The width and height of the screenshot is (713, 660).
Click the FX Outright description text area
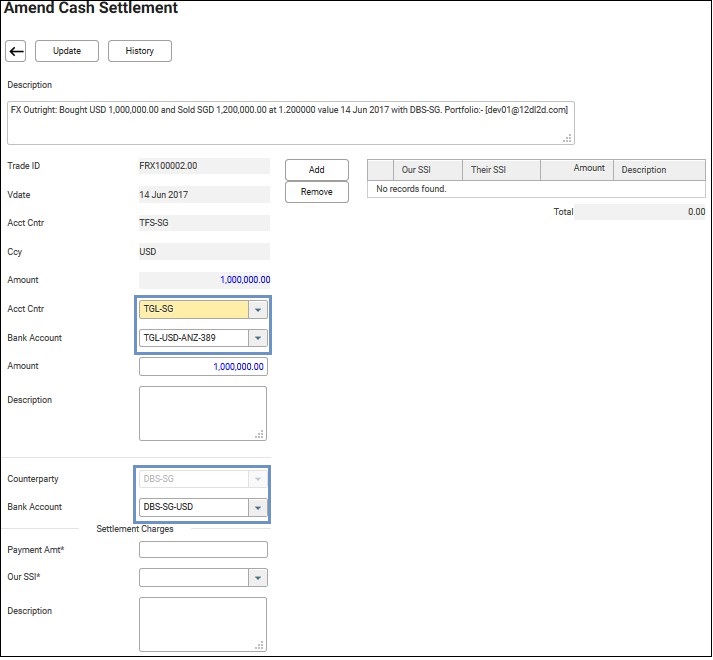tap(290, 122)
